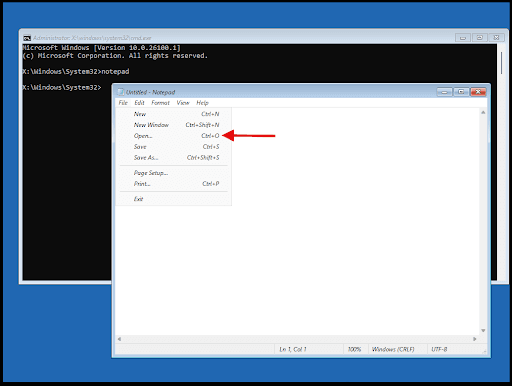Click UTF-8 encoding in status bar
512x386 pixels.
[x=439, y=349]
